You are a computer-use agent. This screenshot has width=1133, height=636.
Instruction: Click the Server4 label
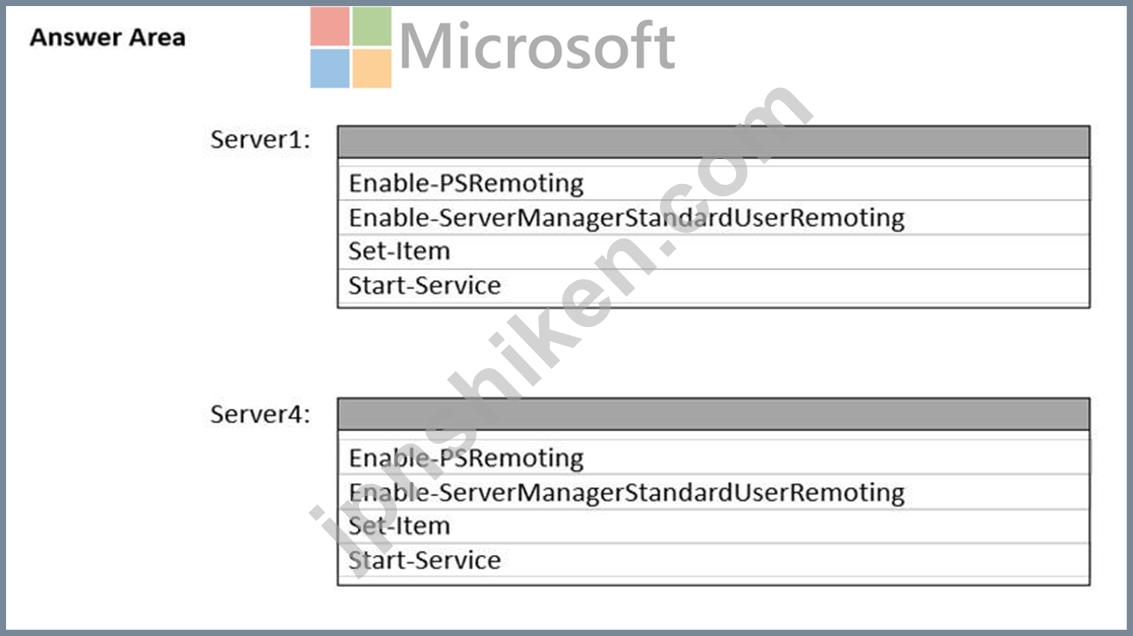(260, 414)
